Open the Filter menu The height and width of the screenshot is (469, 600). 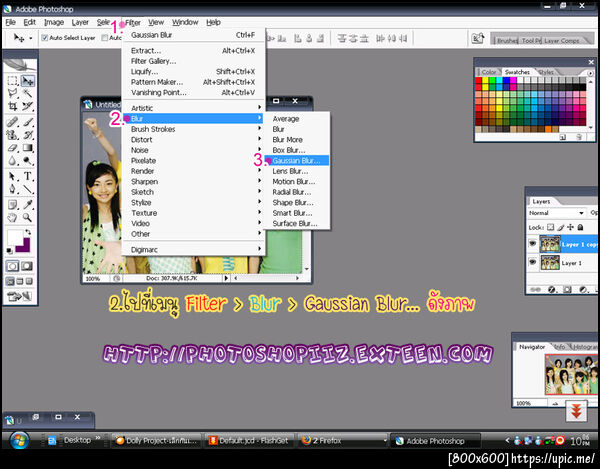133,22
